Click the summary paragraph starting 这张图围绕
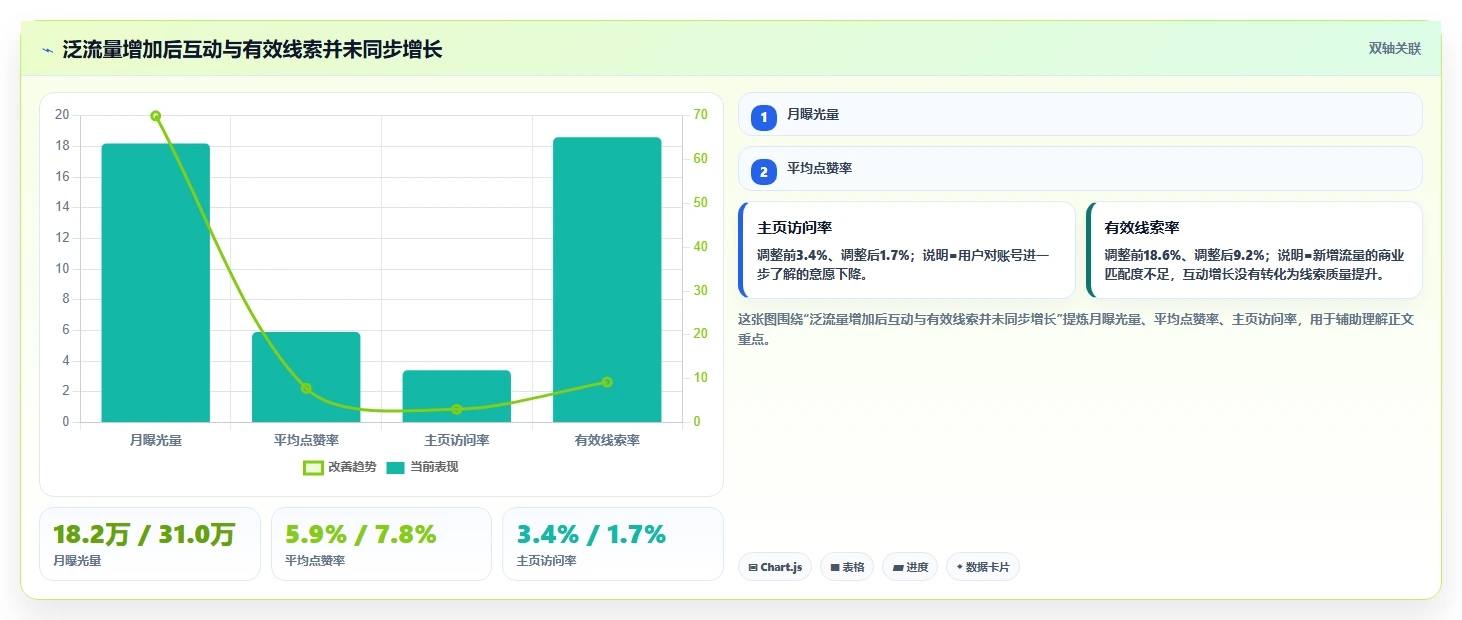 [1076, 329]
